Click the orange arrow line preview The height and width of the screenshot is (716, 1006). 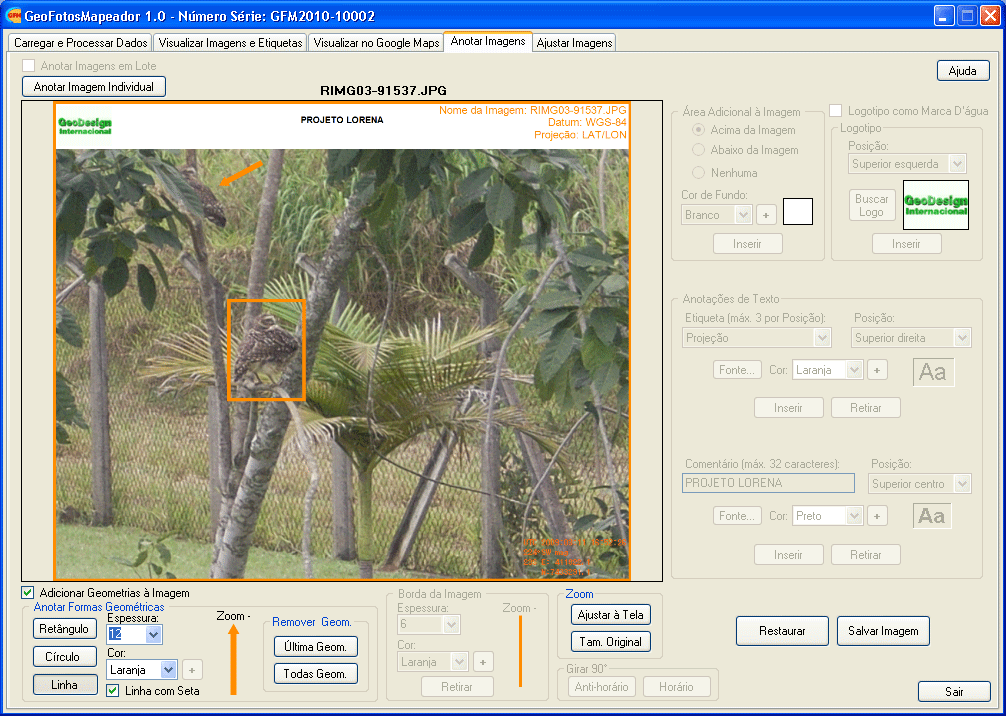233,659
